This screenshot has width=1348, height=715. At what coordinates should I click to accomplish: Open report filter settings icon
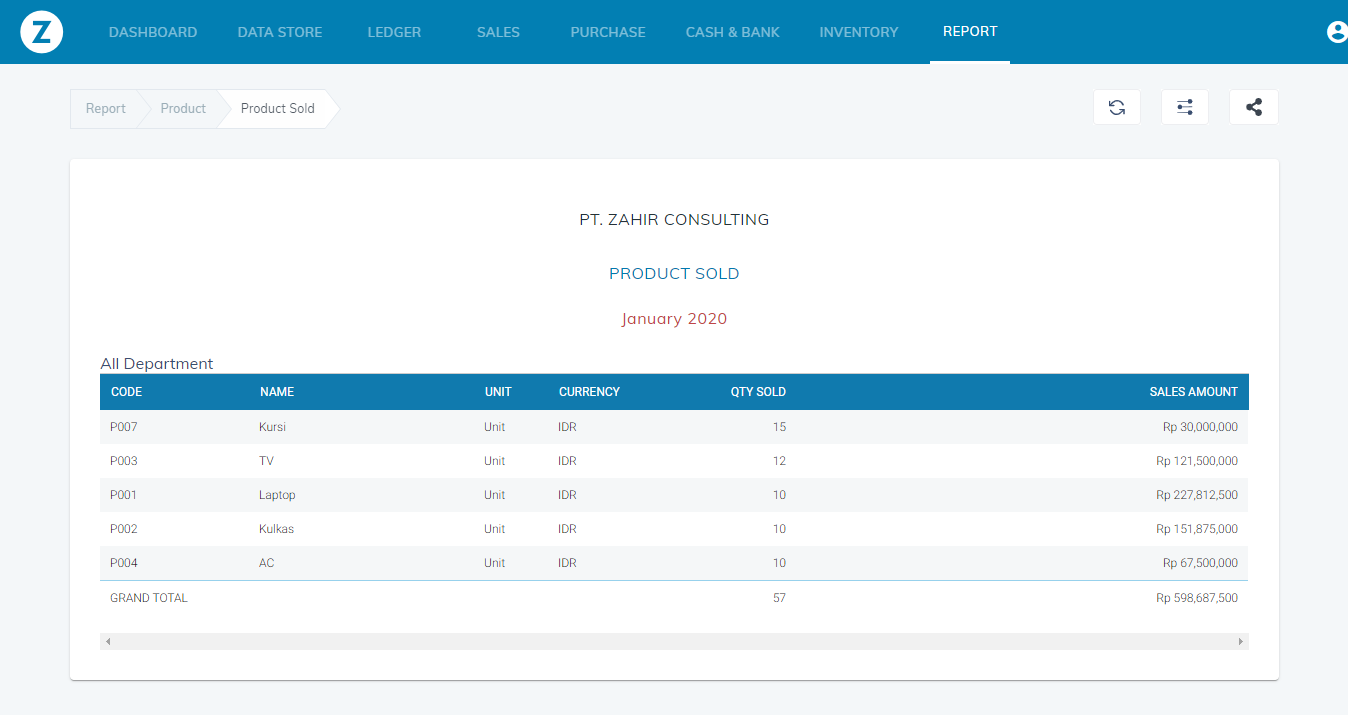pos(1185,108)
